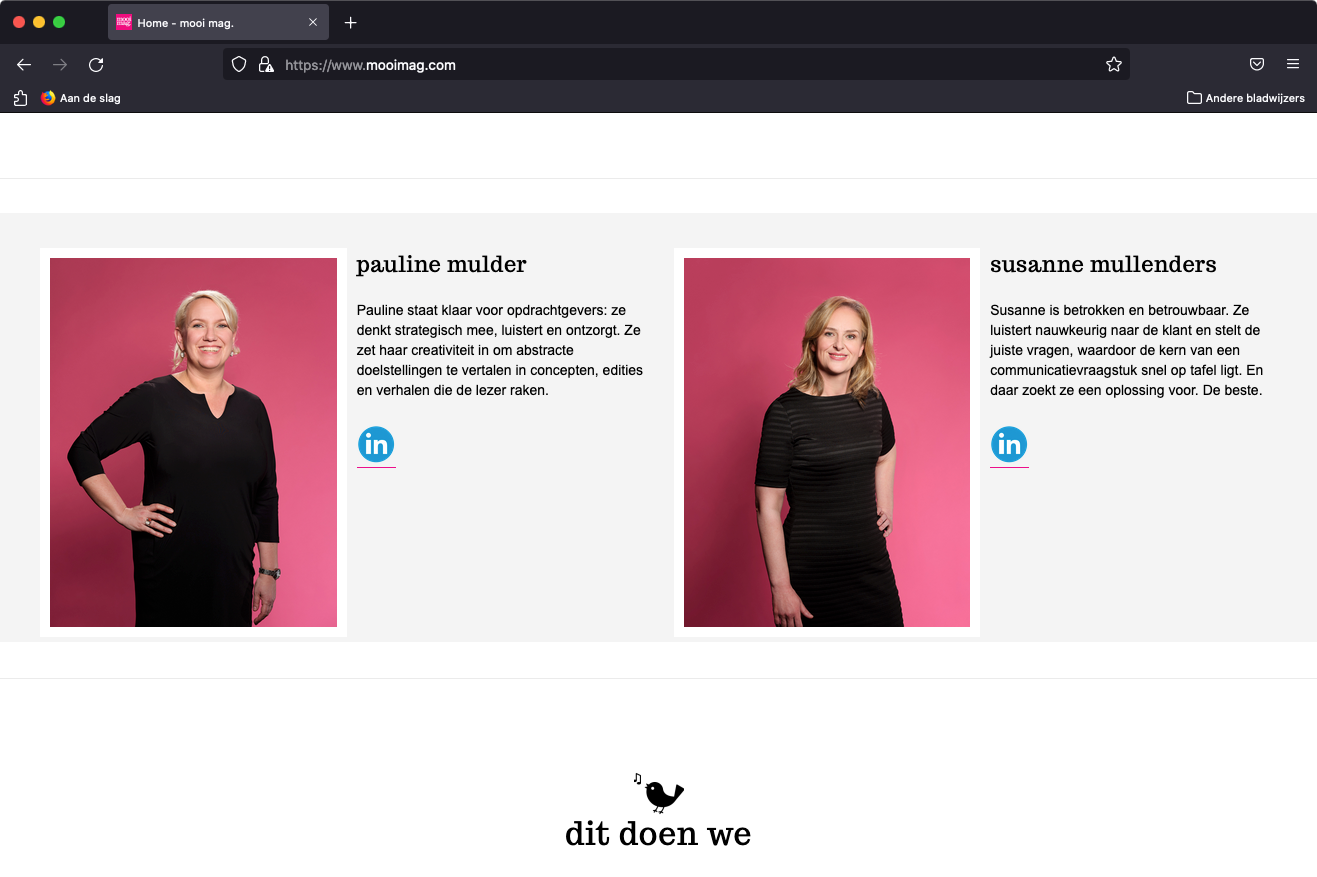Click the browser forward arrow
The width and height of the screenshot is (1317, 877).
60,65
